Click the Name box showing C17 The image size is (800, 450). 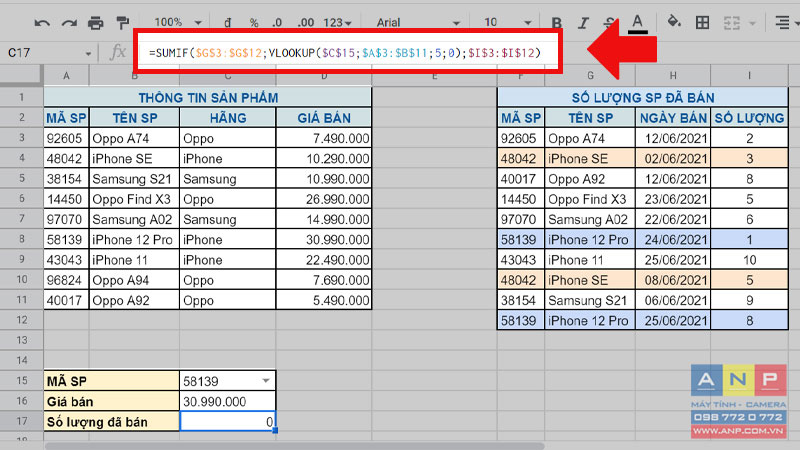(43, 53)
